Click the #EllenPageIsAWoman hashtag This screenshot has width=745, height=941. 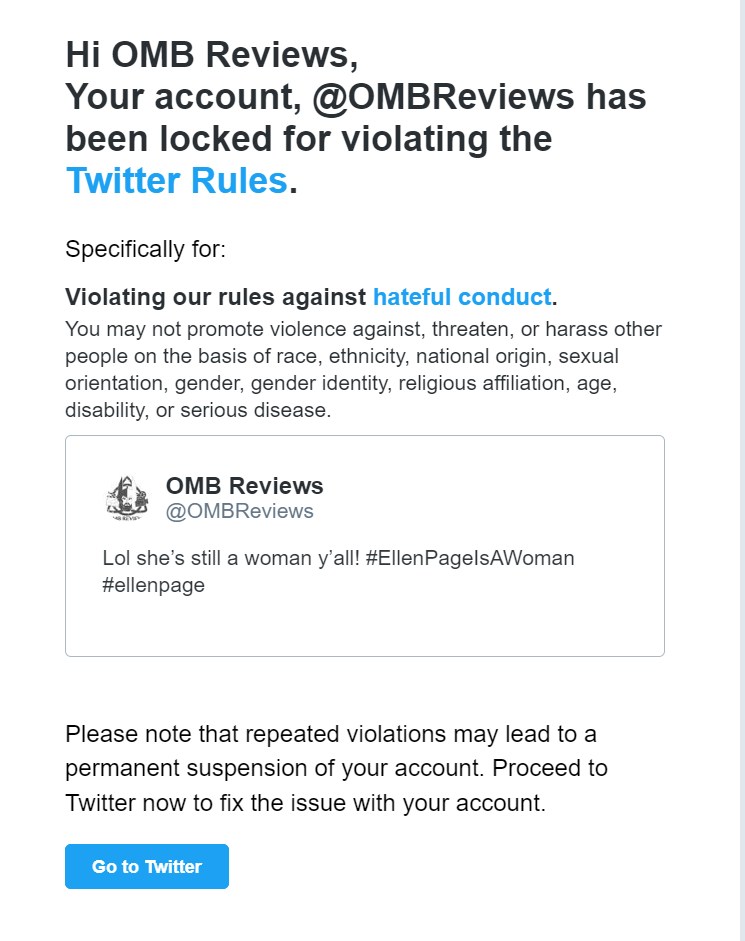(x=470, y=558)
